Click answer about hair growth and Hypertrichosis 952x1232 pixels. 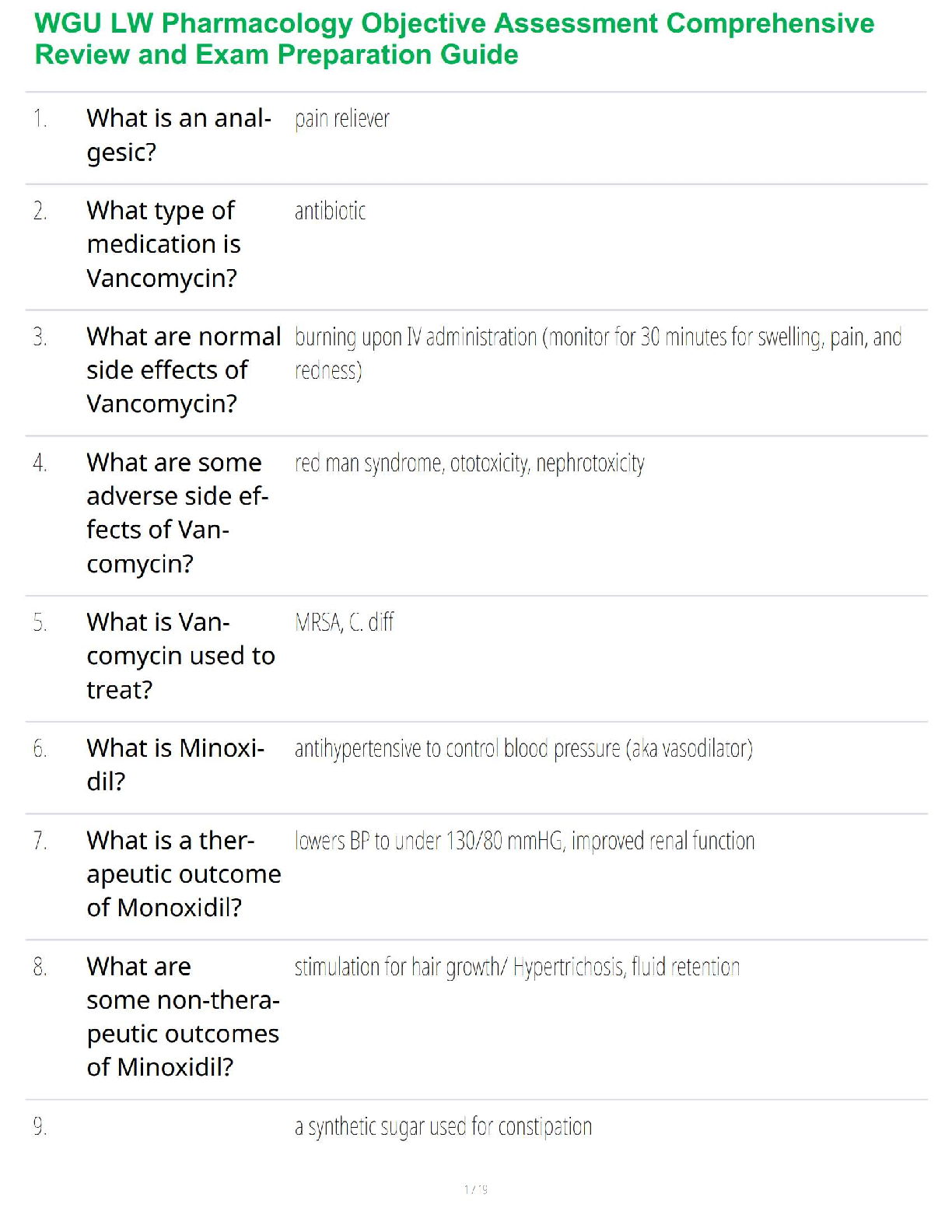pyautogui.click(x=517, y=967)
